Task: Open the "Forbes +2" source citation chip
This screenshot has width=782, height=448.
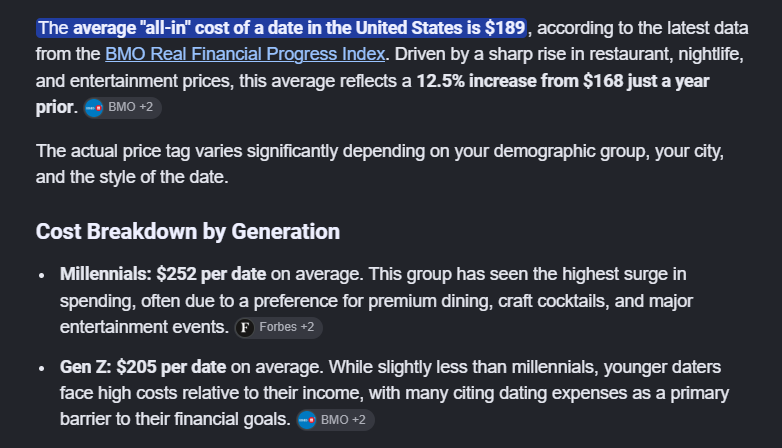Action: (x=279, y=328)
